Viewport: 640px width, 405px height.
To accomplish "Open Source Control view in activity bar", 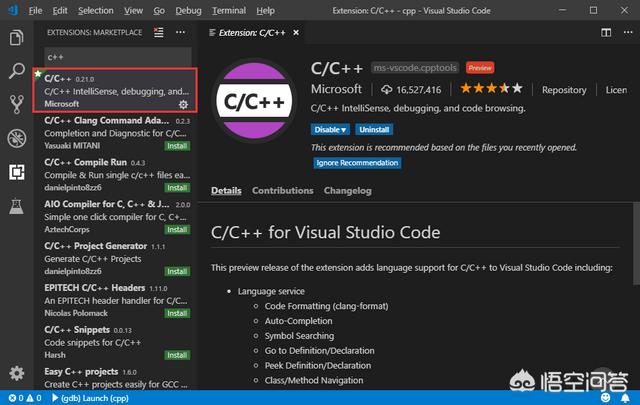I will click(16, 105).
